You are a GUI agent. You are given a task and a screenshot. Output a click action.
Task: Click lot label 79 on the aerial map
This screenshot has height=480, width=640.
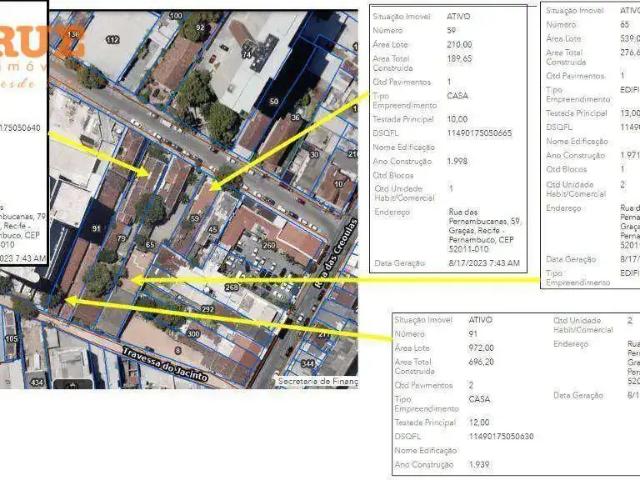pyautogui.click(x=121, y=238)
